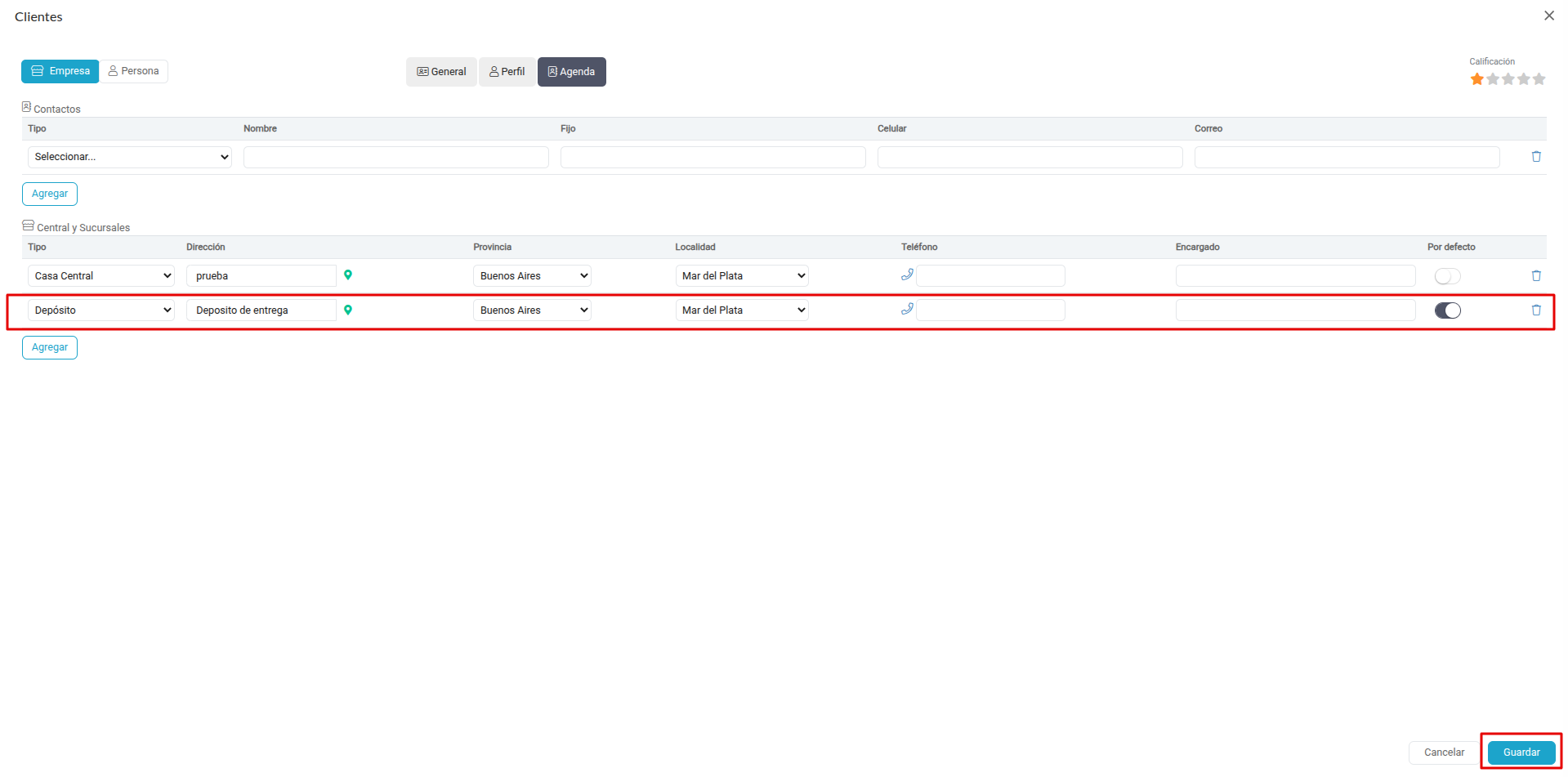
Task: Click map pin icon beside 'prueba' address
Action: pyautogui.click(x=348, y=275)
